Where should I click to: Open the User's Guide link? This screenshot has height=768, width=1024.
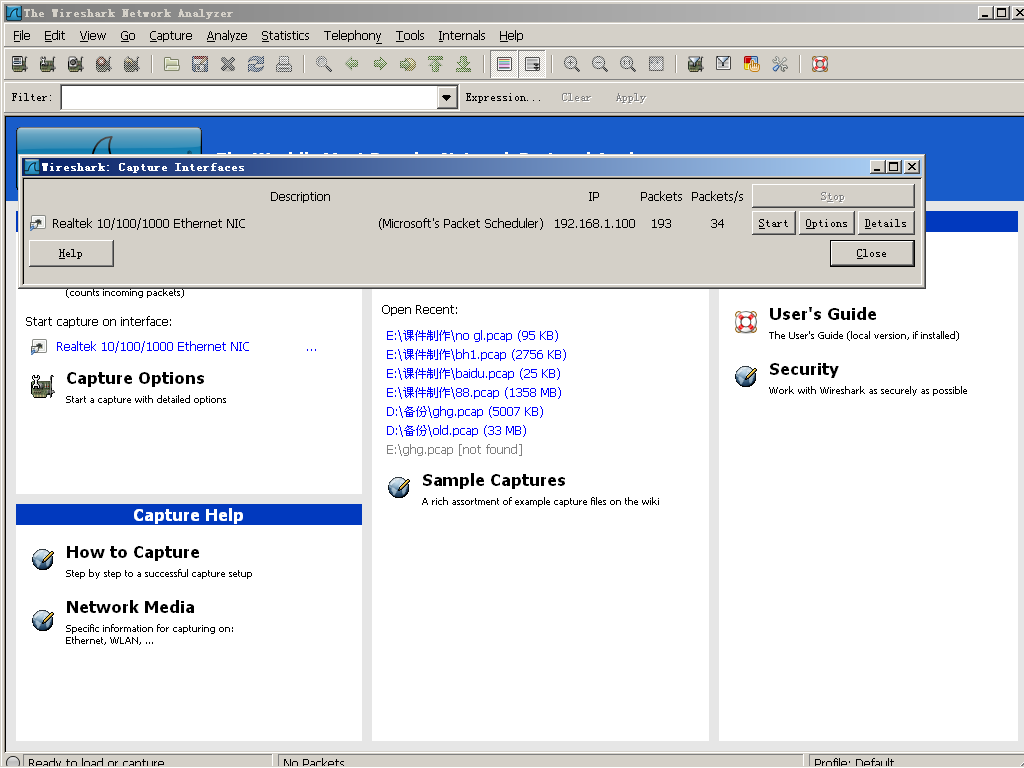[823, 314]
